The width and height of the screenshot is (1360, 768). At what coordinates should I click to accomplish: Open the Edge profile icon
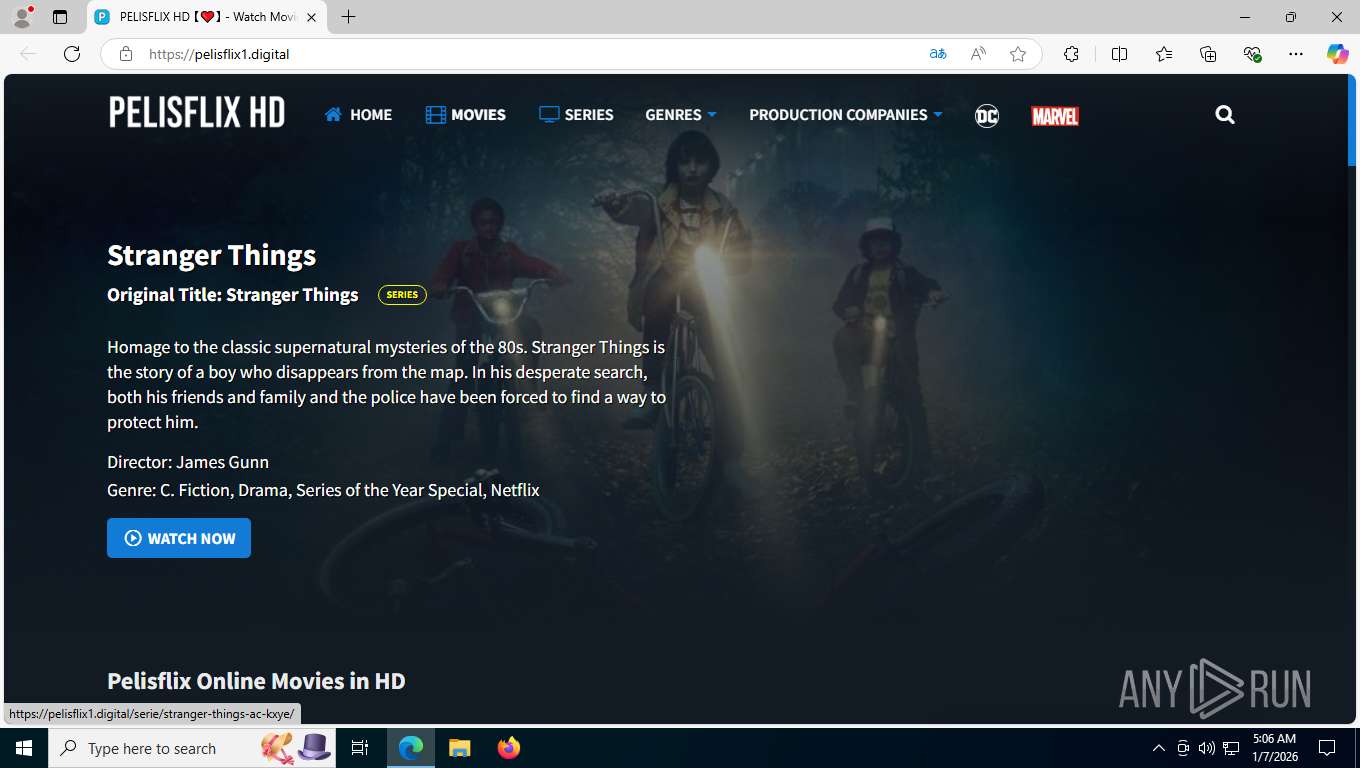[x=21, y=17]
